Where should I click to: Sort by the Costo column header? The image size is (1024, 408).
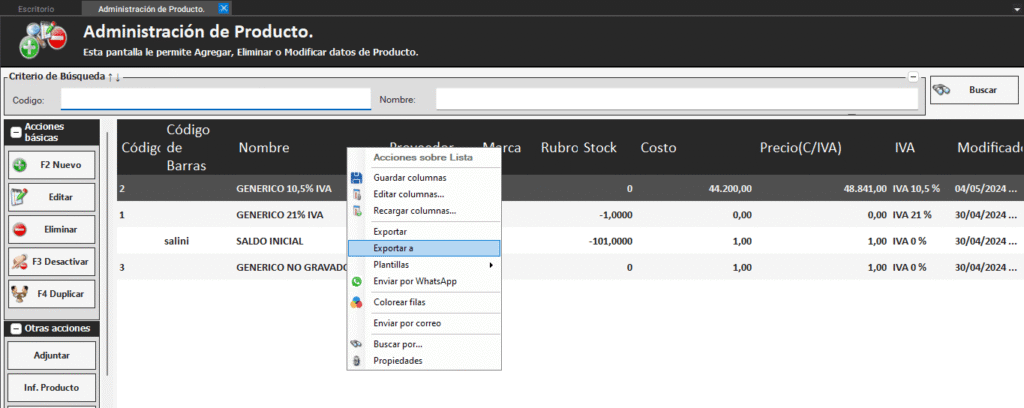pyautogui.click(x=659, y=147)
